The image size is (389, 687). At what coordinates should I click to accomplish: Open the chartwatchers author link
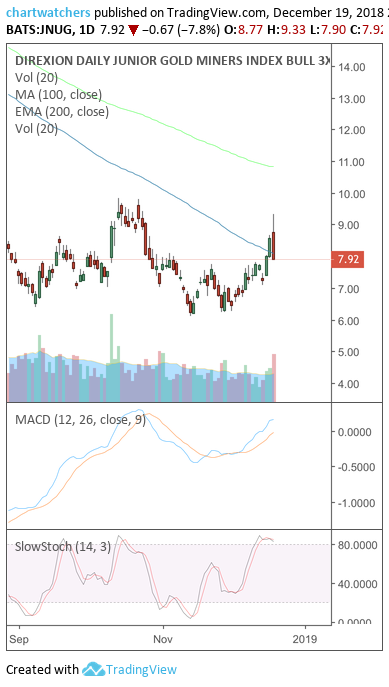tap(48, 13)
